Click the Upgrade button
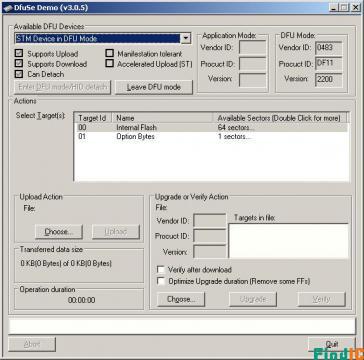 coord(253,299)
